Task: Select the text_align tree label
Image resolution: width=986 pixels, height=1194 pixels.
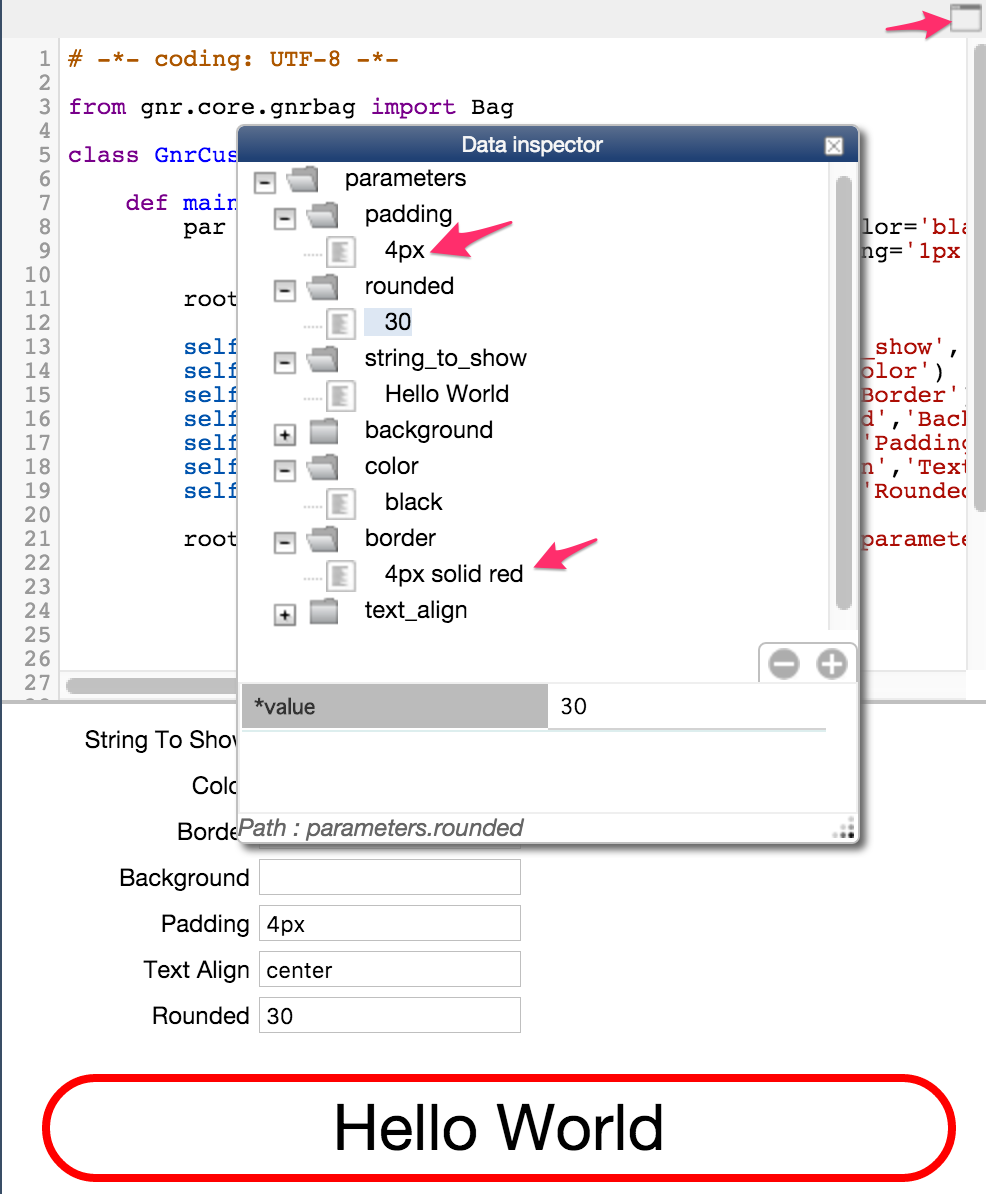Action: tap(416, 610)
